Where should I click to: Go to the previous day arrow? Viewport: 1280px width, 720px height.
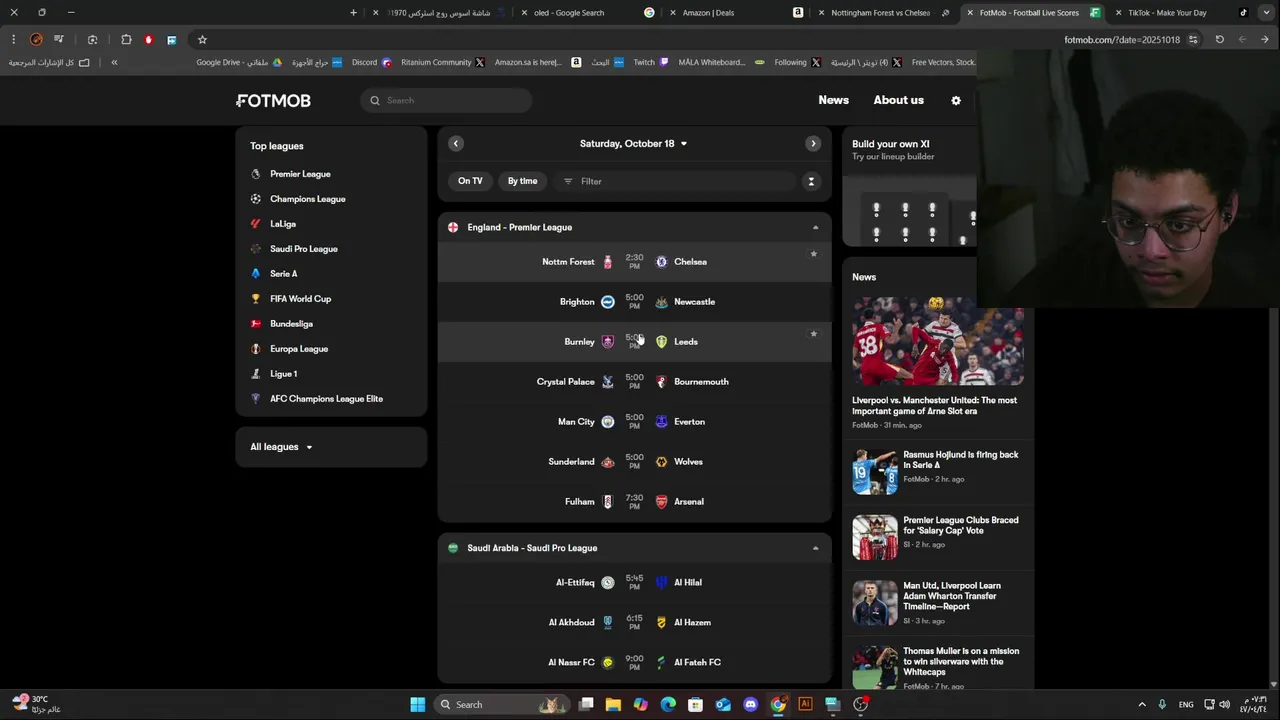(456, 144)
